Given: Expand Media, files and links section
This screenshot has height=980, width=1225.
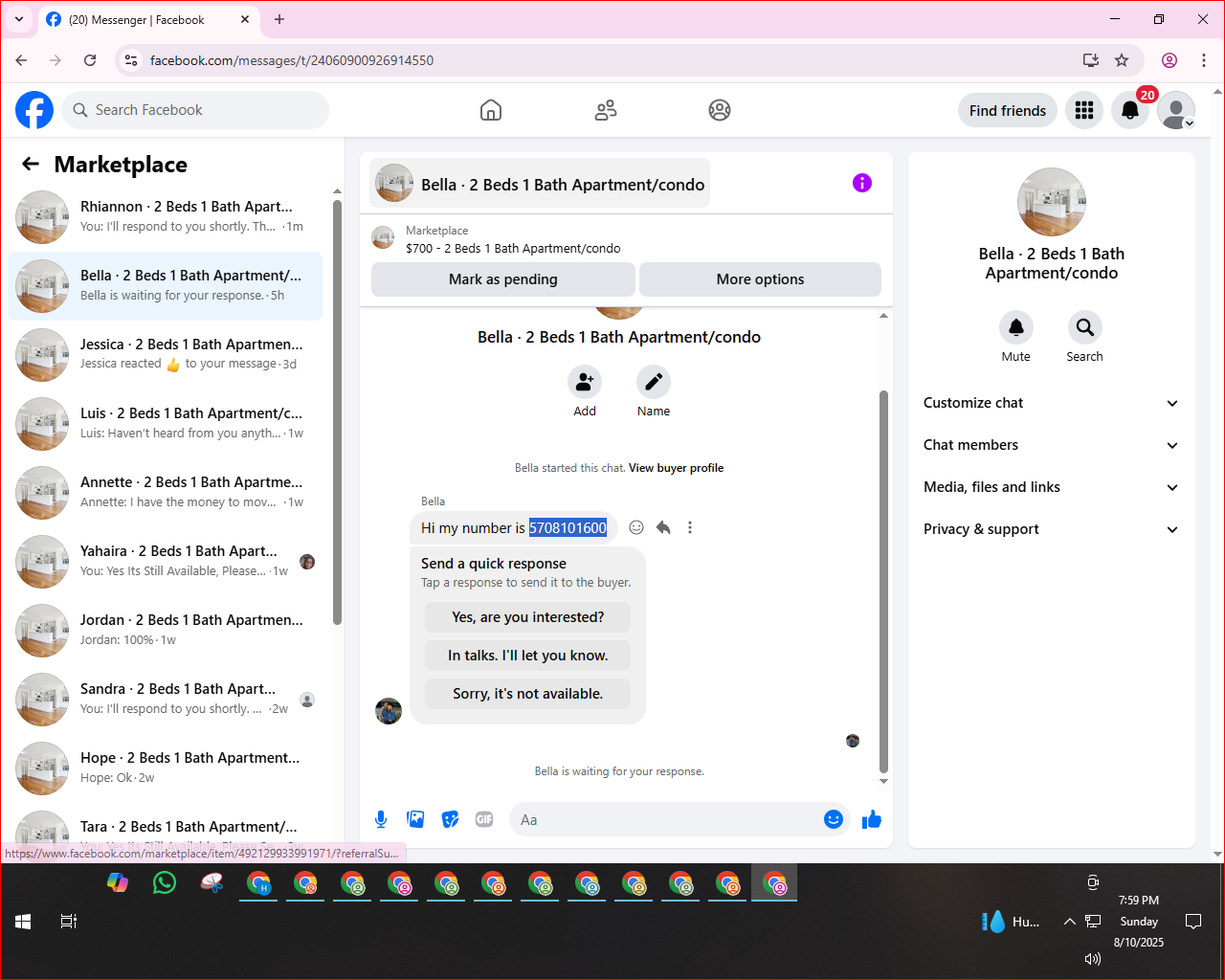Looking at the screenshot, I should [x=1052, y=487].
